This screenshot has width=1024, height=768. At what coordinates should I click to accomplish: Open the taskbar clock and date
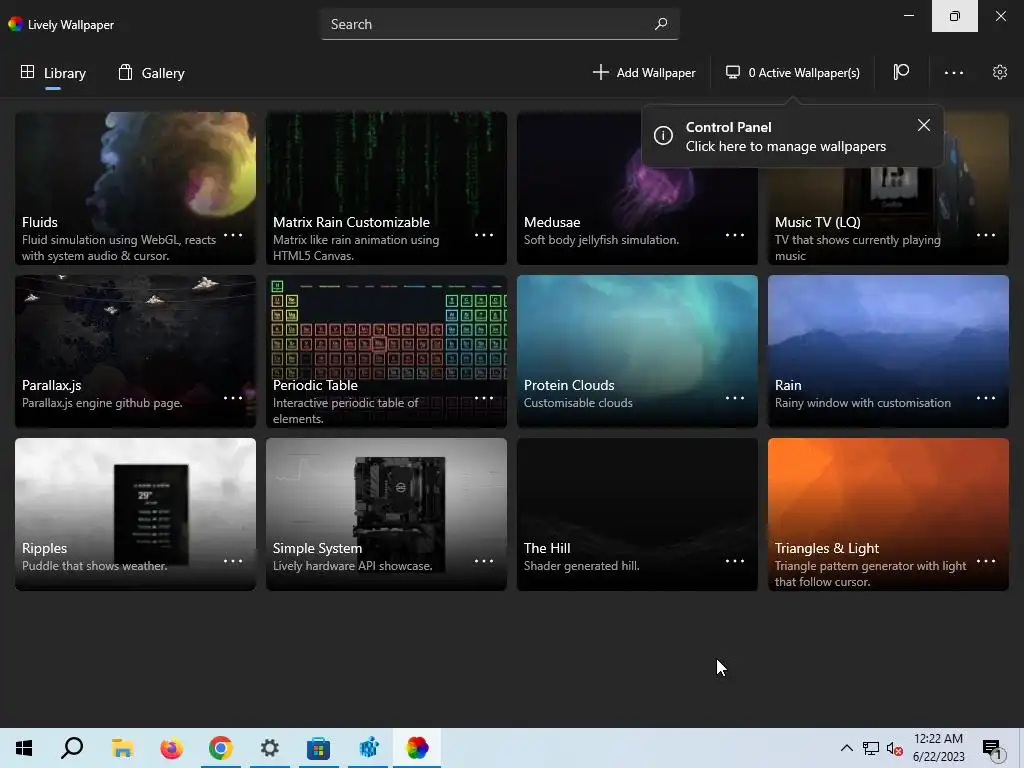coord(938,748)
